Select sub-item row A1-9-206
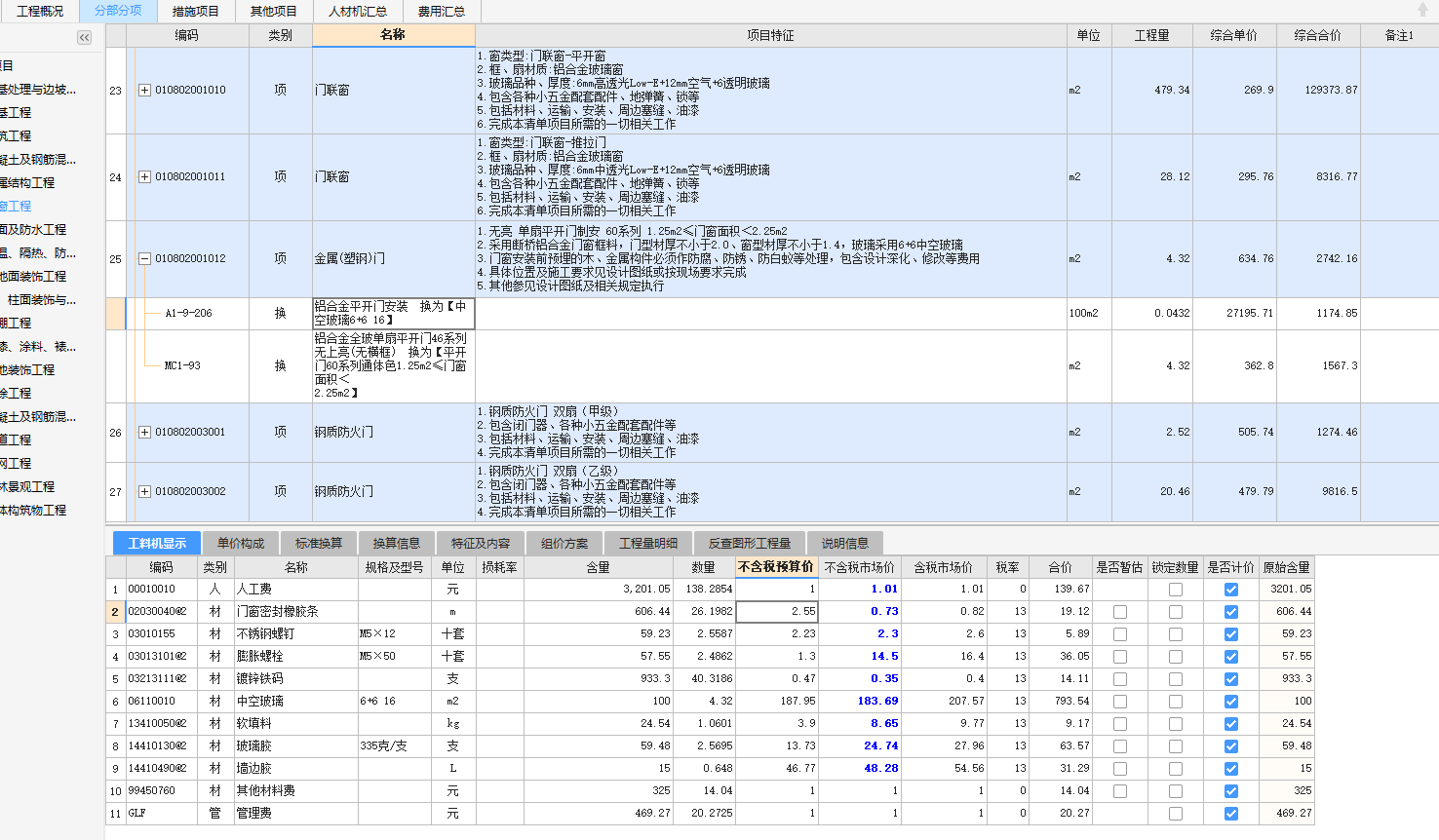Screen dimensions: 1439x840 coord(188,314)
